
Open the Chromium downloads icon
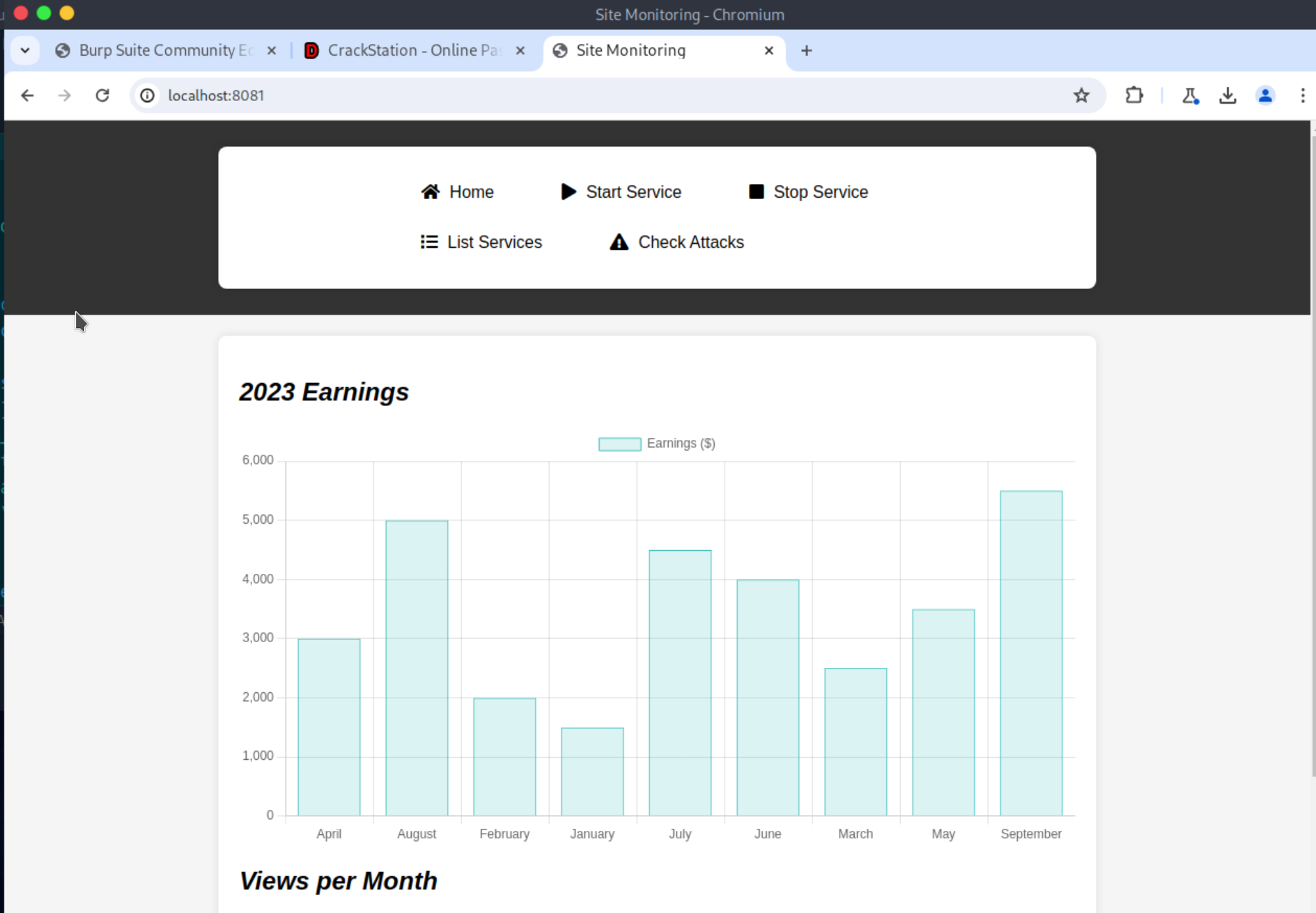pos(1228,95)
